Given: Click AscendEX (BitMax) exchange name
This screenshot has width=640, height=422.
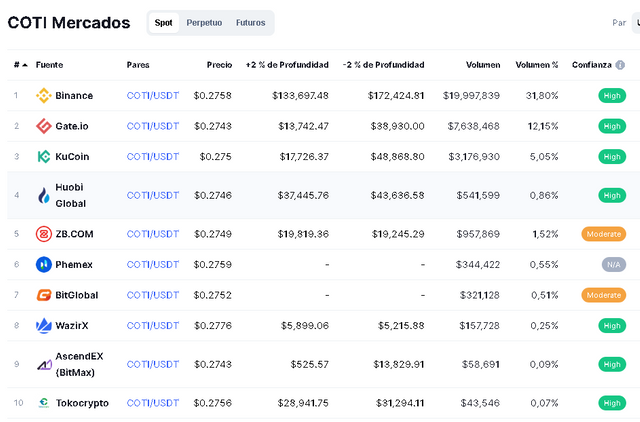Looking at the screenshot, I should (x=79, y=364).
